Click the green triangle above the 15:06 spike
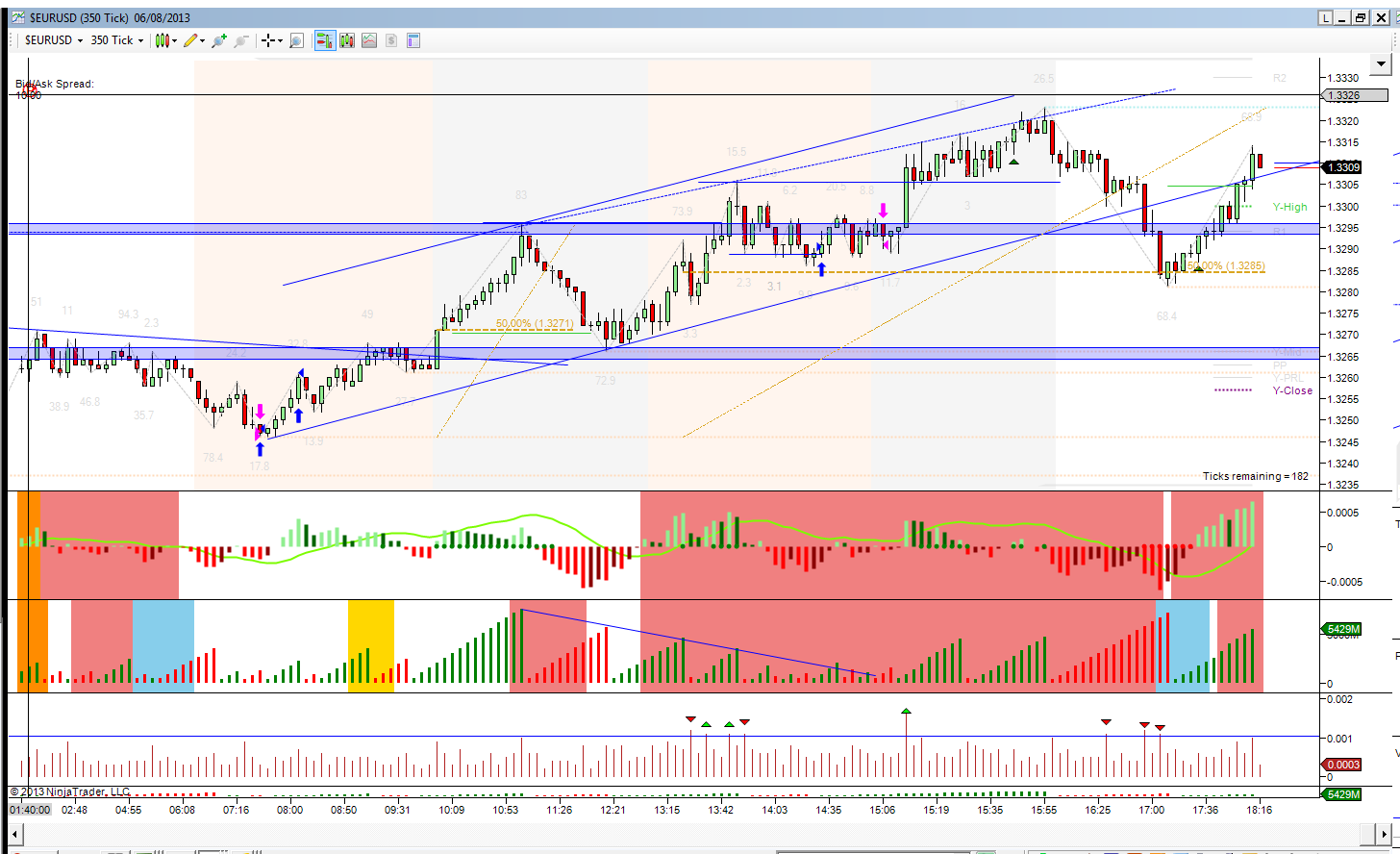The width and height of the screenshot is (1400, 854). [x=906, y=712]
